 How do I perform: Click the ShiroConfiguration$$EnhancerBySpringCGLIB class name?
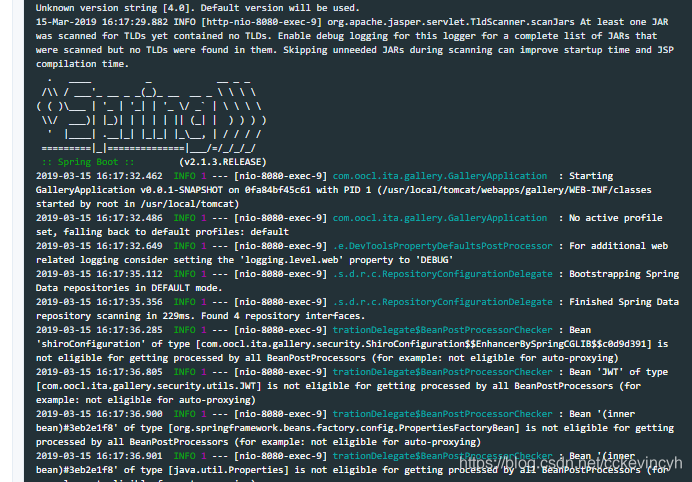point(421,344)
